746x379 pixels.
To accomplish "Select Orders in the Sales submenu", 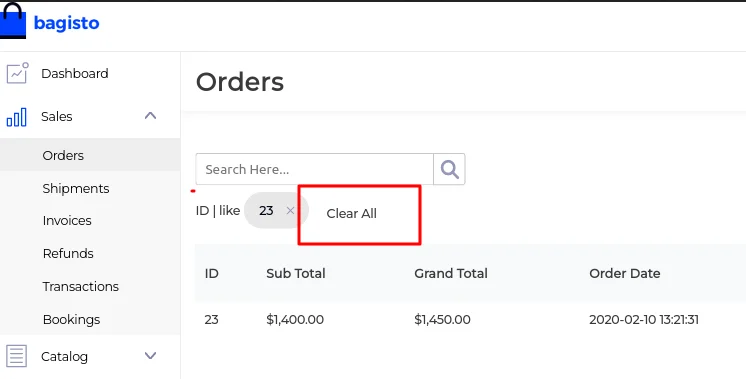I will click(x=63, y=155).
